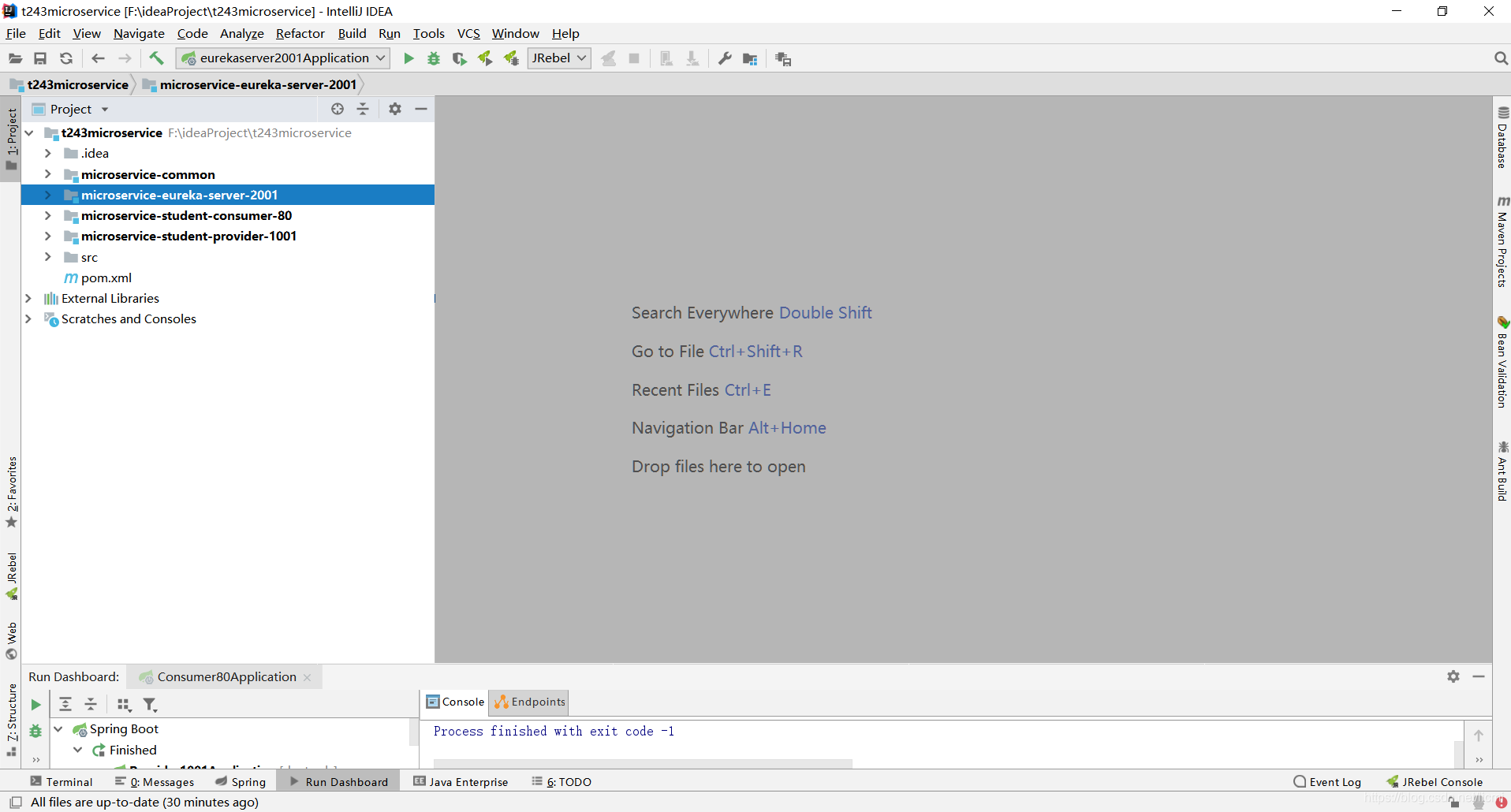Switch to the Endpoints tab
The image size is (1511, 812).
[530, 702]
